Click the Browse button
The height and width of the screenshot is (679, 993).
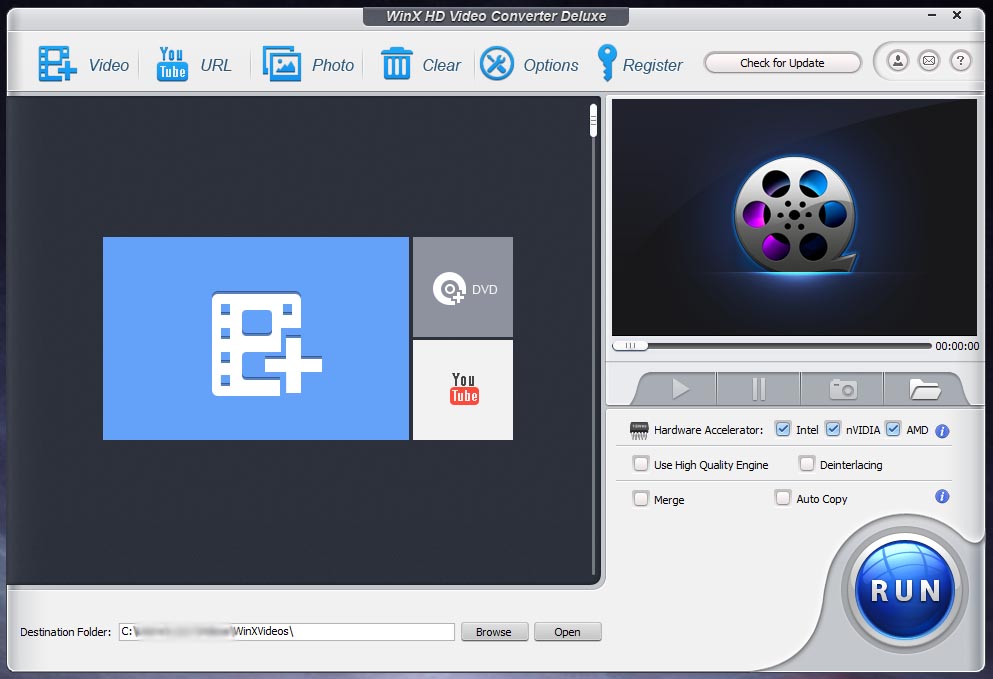coord(493,632)
